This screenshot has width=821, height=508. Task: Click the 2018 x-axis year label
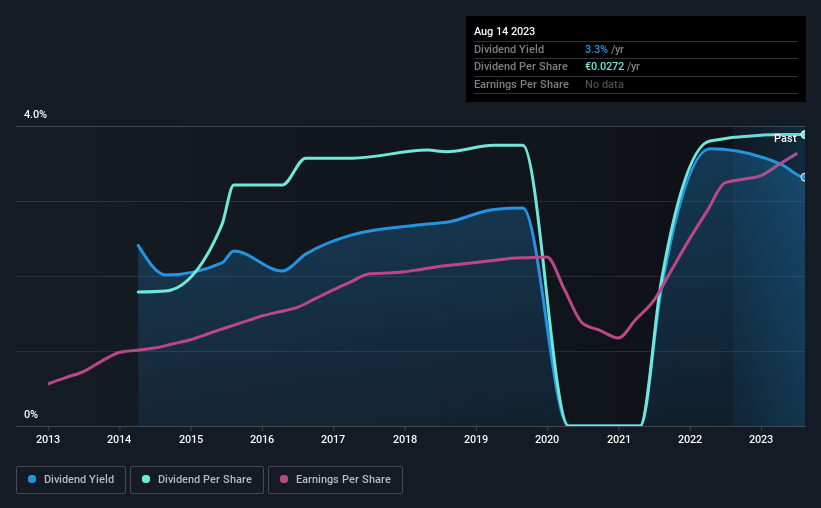point(405,439)
